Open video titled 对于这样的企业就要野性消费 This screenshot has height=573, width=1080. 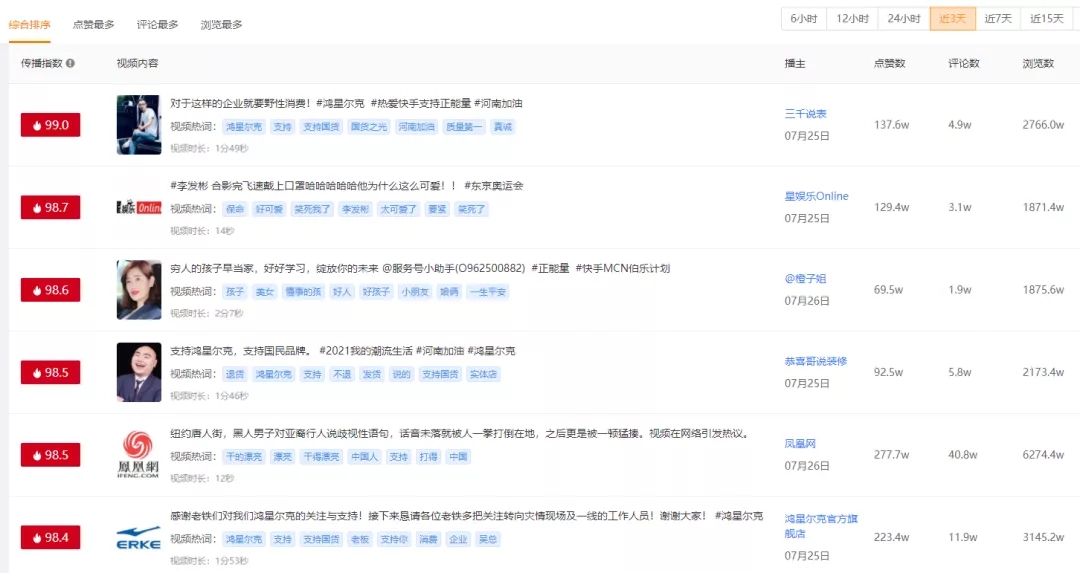[x=346, y=103]
